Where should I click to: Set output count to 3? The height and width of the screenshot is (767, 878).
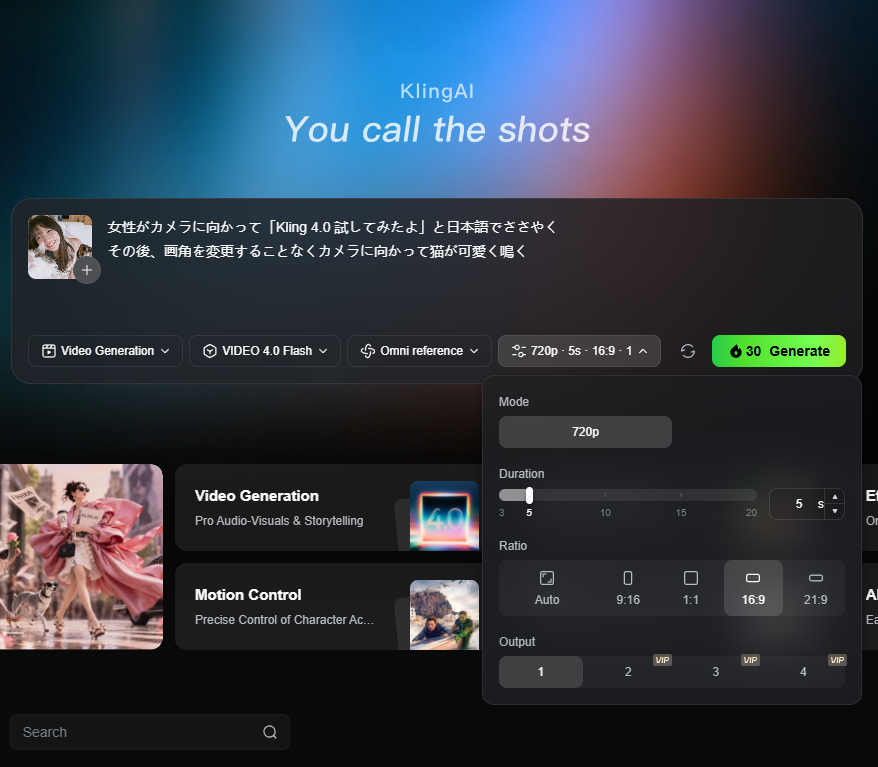715,672
